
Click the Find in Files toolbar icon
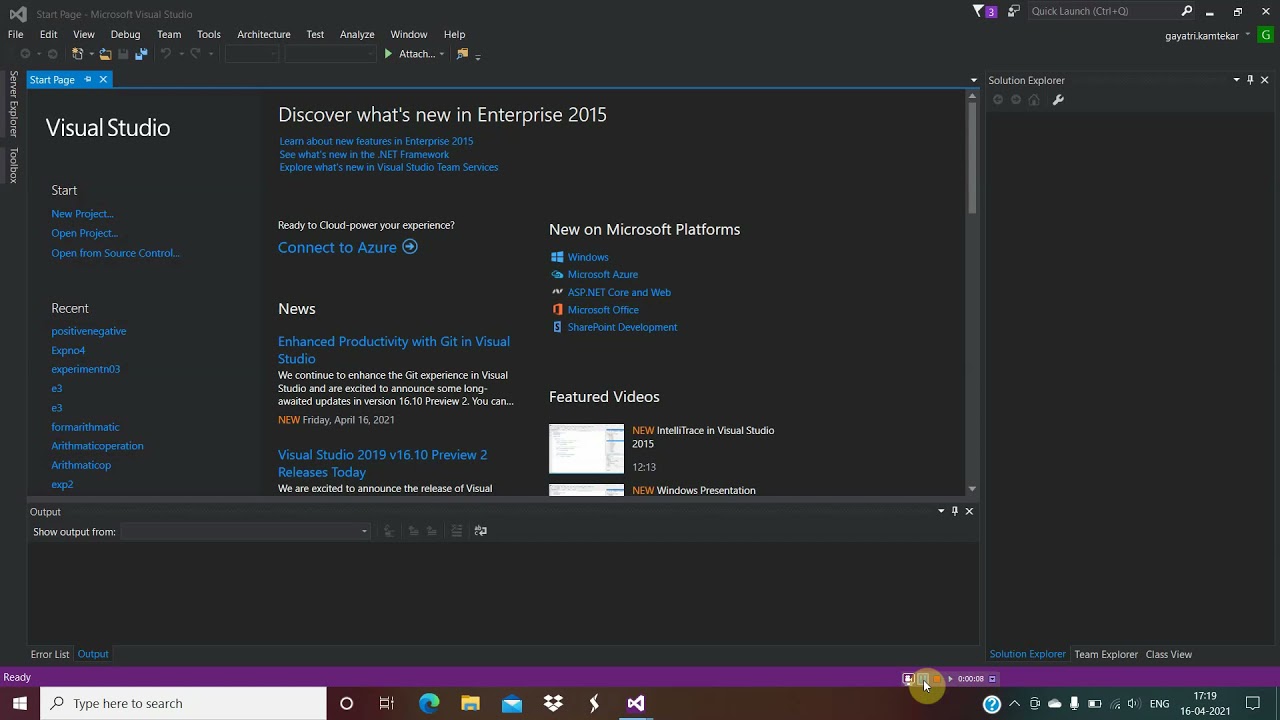[x=462, y=54]
